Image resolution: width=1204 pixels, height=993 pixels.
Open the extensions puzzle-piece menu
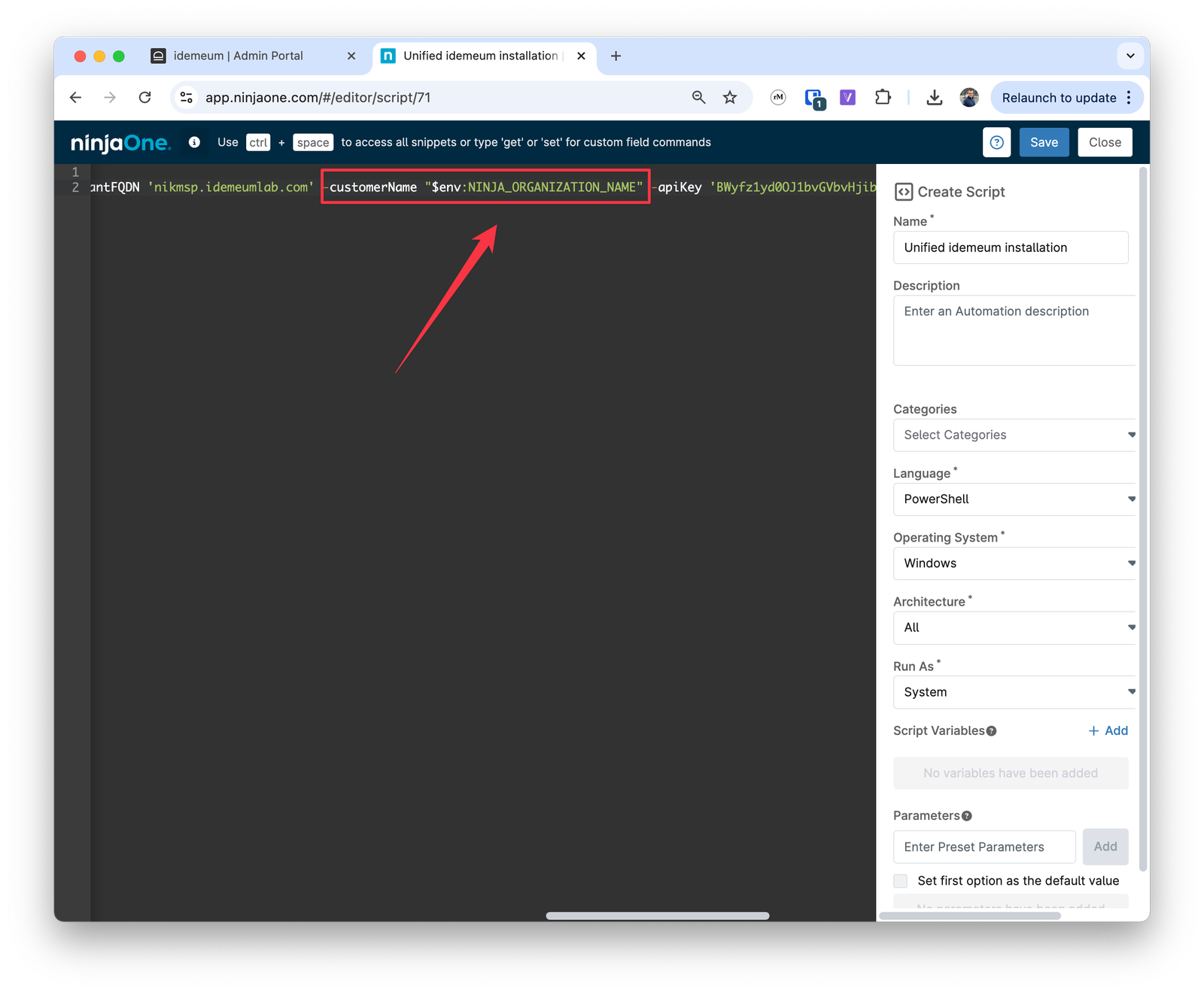pyautogui.click(x=883, y=97)
